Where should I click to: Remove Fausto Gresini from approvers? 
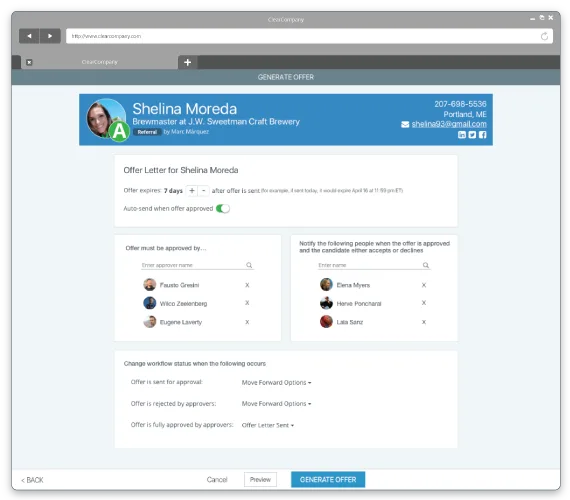(x=247, y=285)
